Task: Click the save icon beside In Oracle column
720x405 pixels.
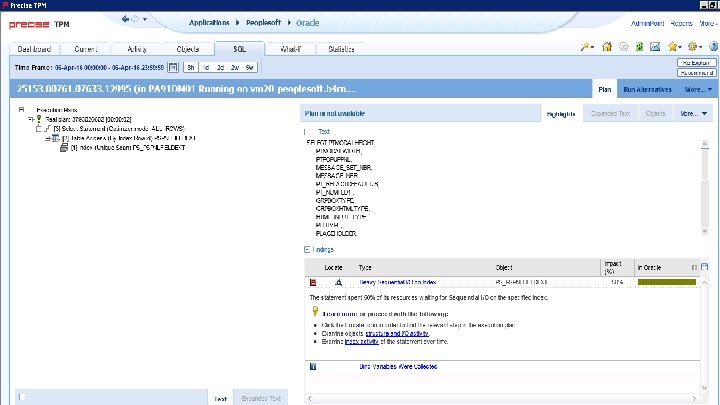Action: click(705, 267)
